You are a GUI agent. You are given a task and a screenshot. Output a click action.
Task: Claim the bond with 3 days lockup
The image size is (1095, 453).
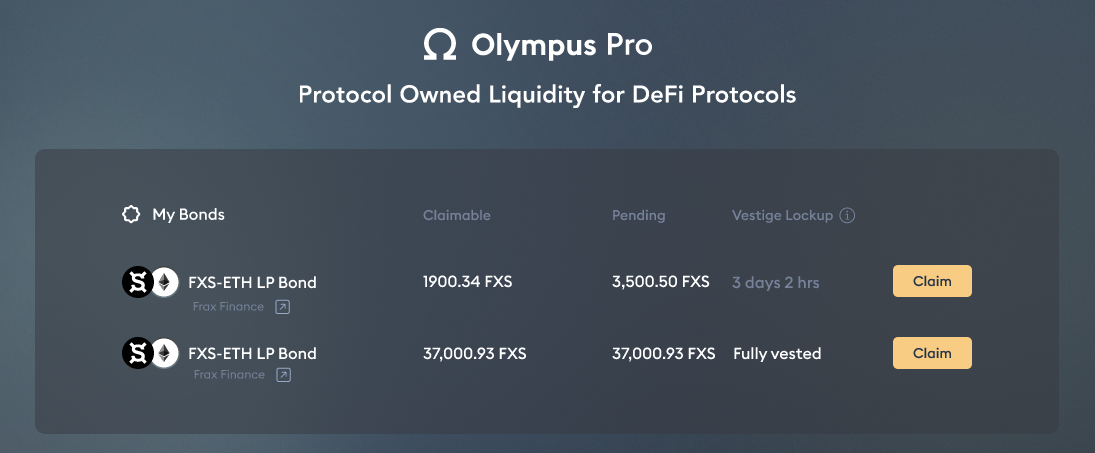[932, 281]
